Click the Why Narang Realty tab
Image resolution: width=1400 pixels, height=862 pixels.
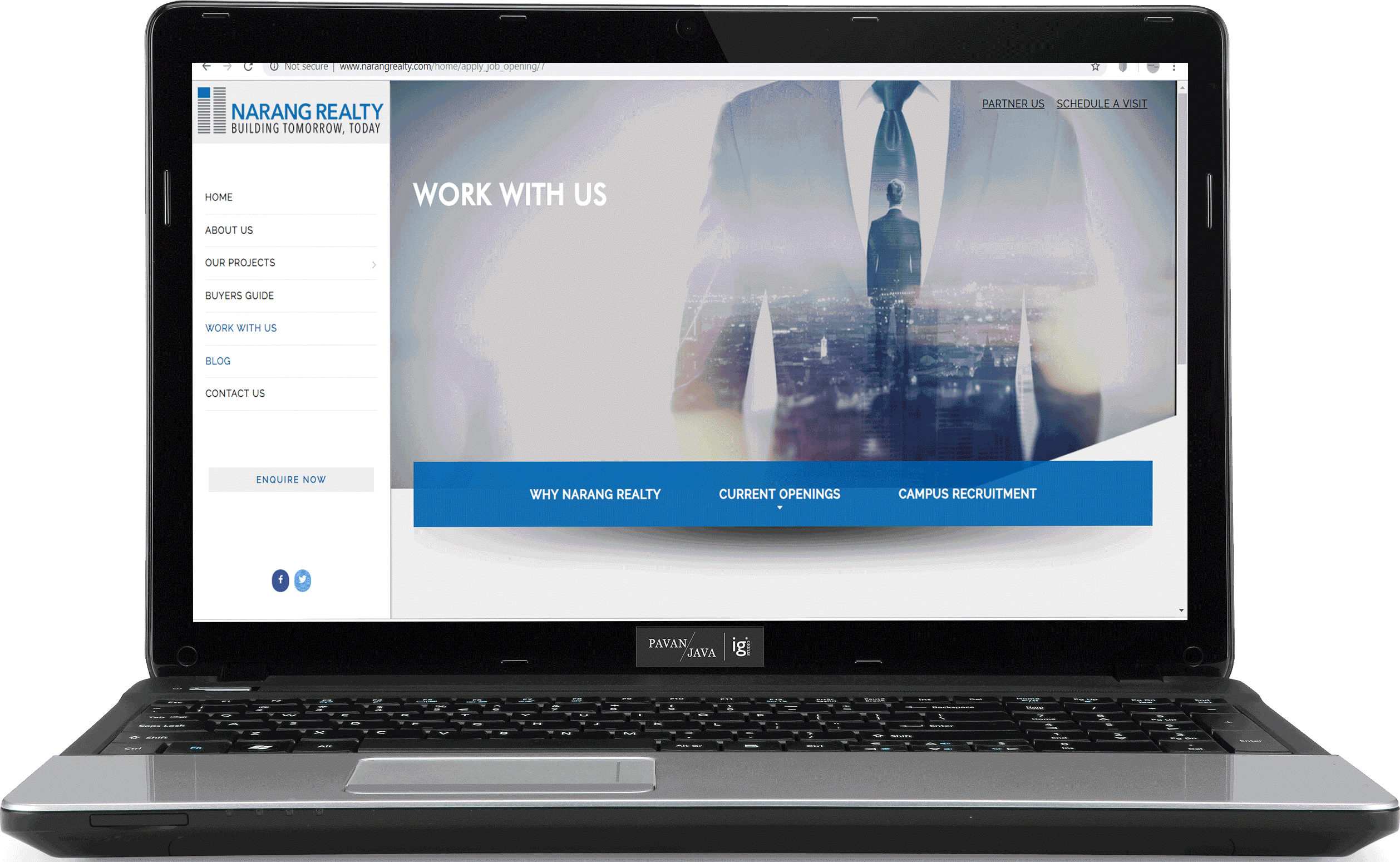(596, 492)
